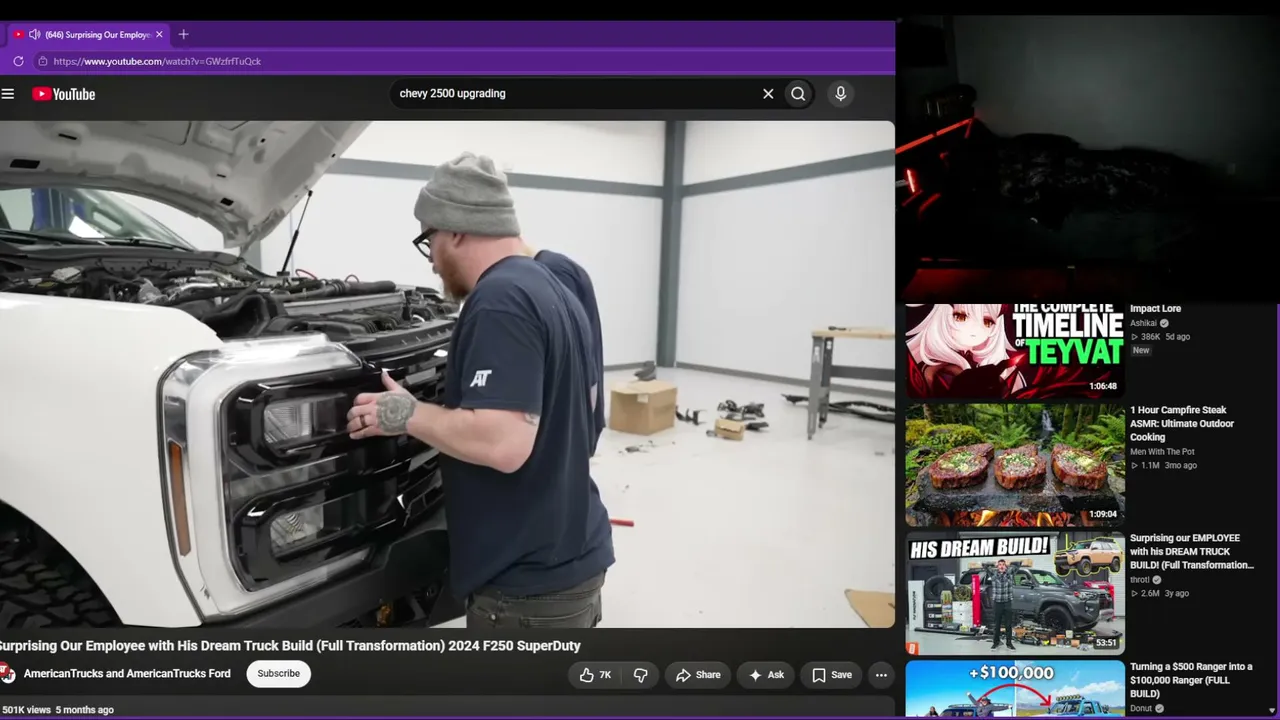Go to the YouTube home logo
This screenshot has height=720, width=1280.
coord(63,94)
